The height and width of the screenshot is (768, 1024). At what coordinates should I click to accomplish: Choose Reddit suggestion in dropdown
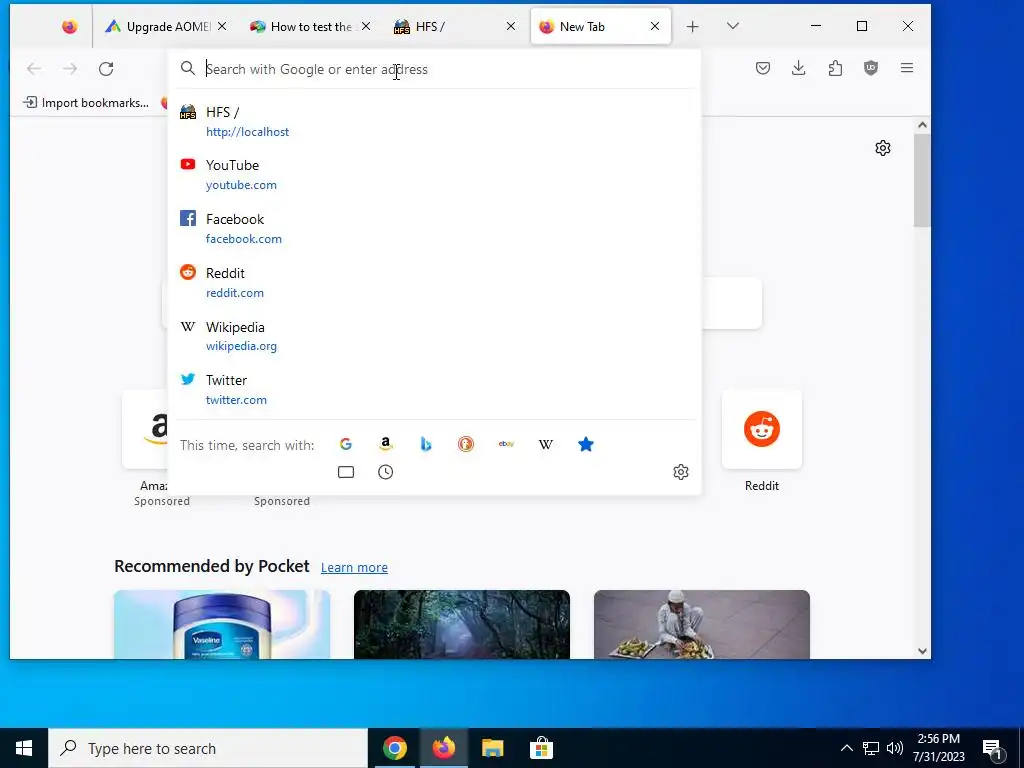click(434, 283)
